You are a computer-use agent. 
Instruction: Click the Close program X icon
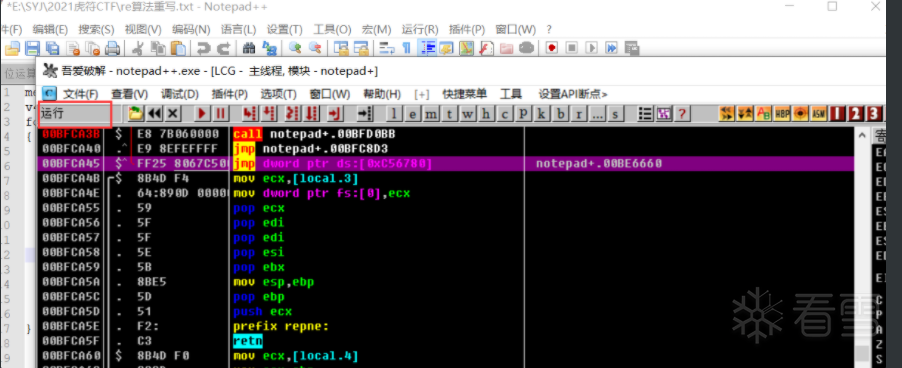[173, 114]
